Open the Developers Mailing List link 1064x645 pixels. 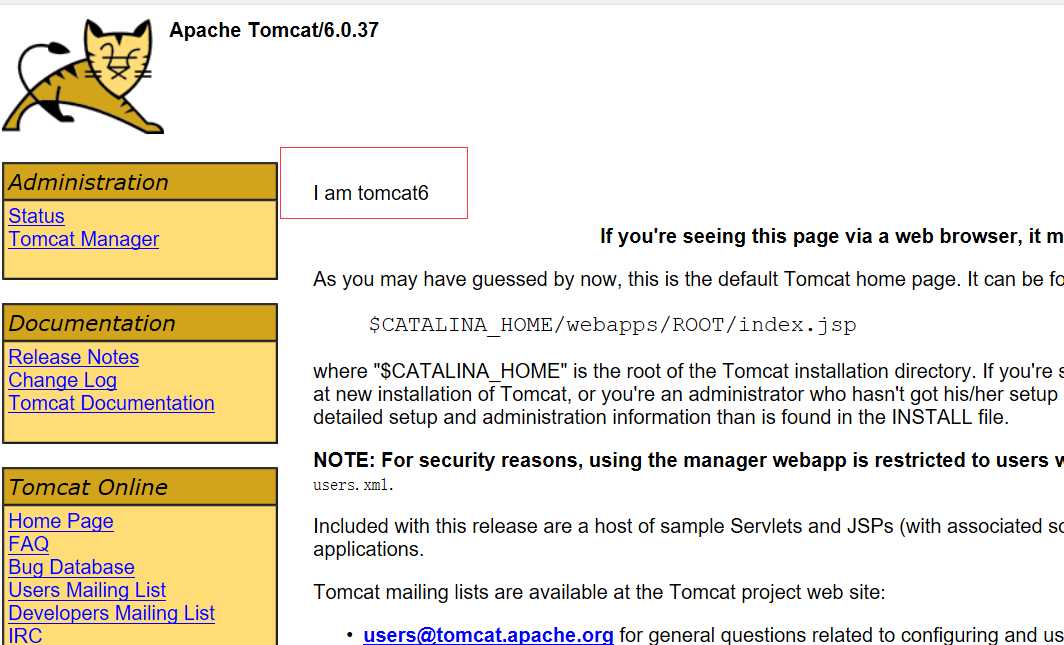click(111, 613)
